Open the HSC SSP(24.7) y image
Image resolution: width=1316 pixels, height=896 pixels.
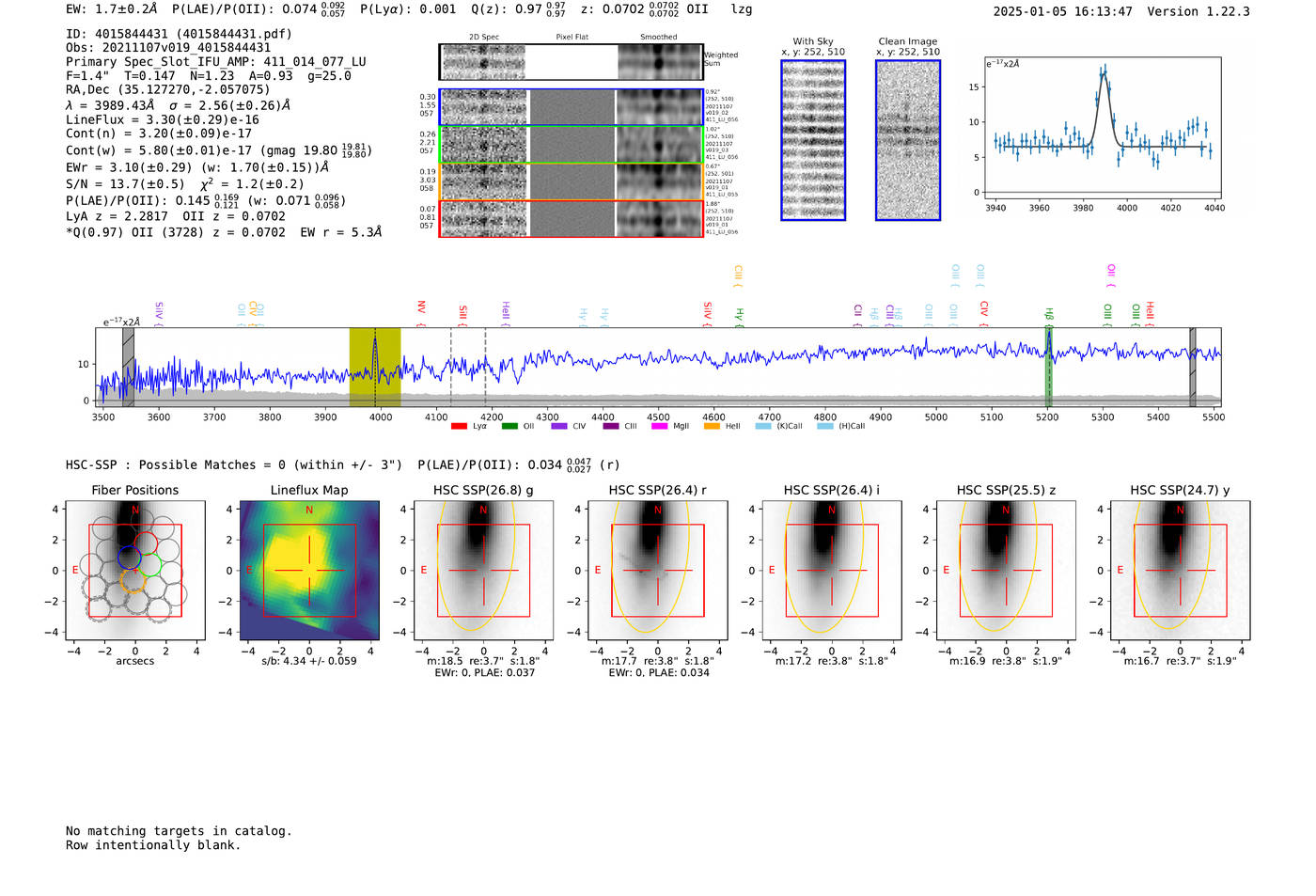click(x=1181, y=571)
